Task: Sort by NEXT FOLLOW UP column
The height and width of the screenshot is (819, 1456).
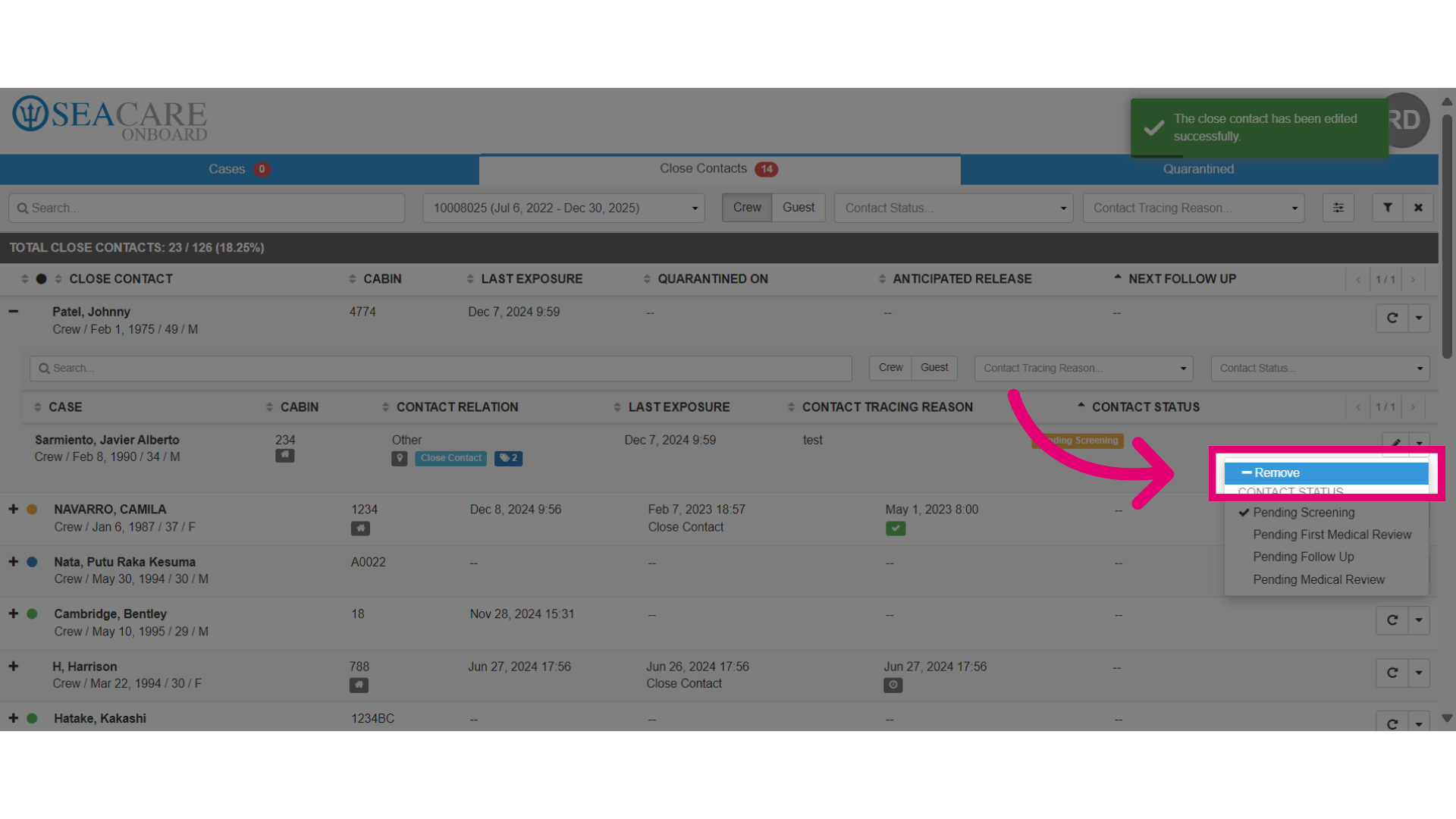Action: click(x=1175, y=279)
